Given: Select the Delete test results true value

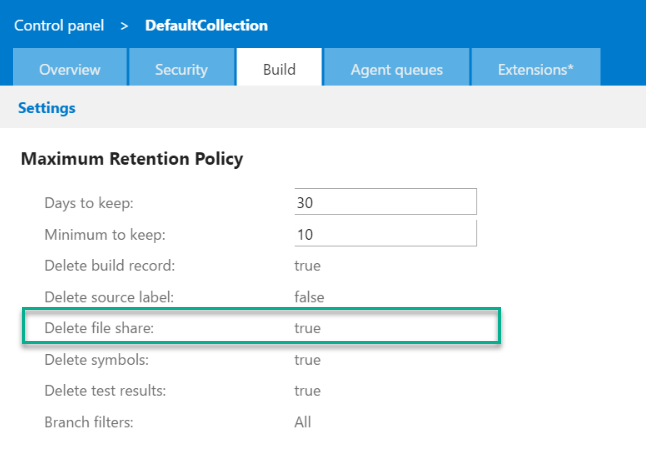Looking at the screenshot, I should (307, 390).
